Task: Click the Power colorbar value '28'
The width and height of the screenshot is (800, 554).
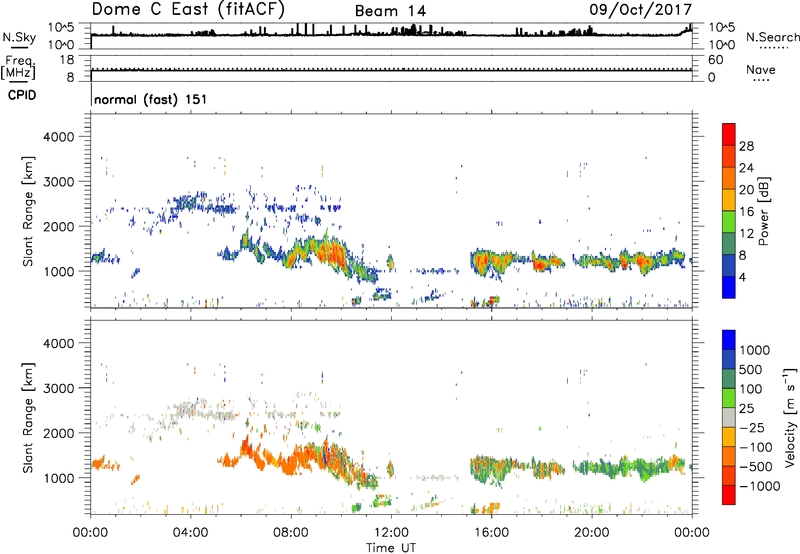Action: [x=746, y=146]
